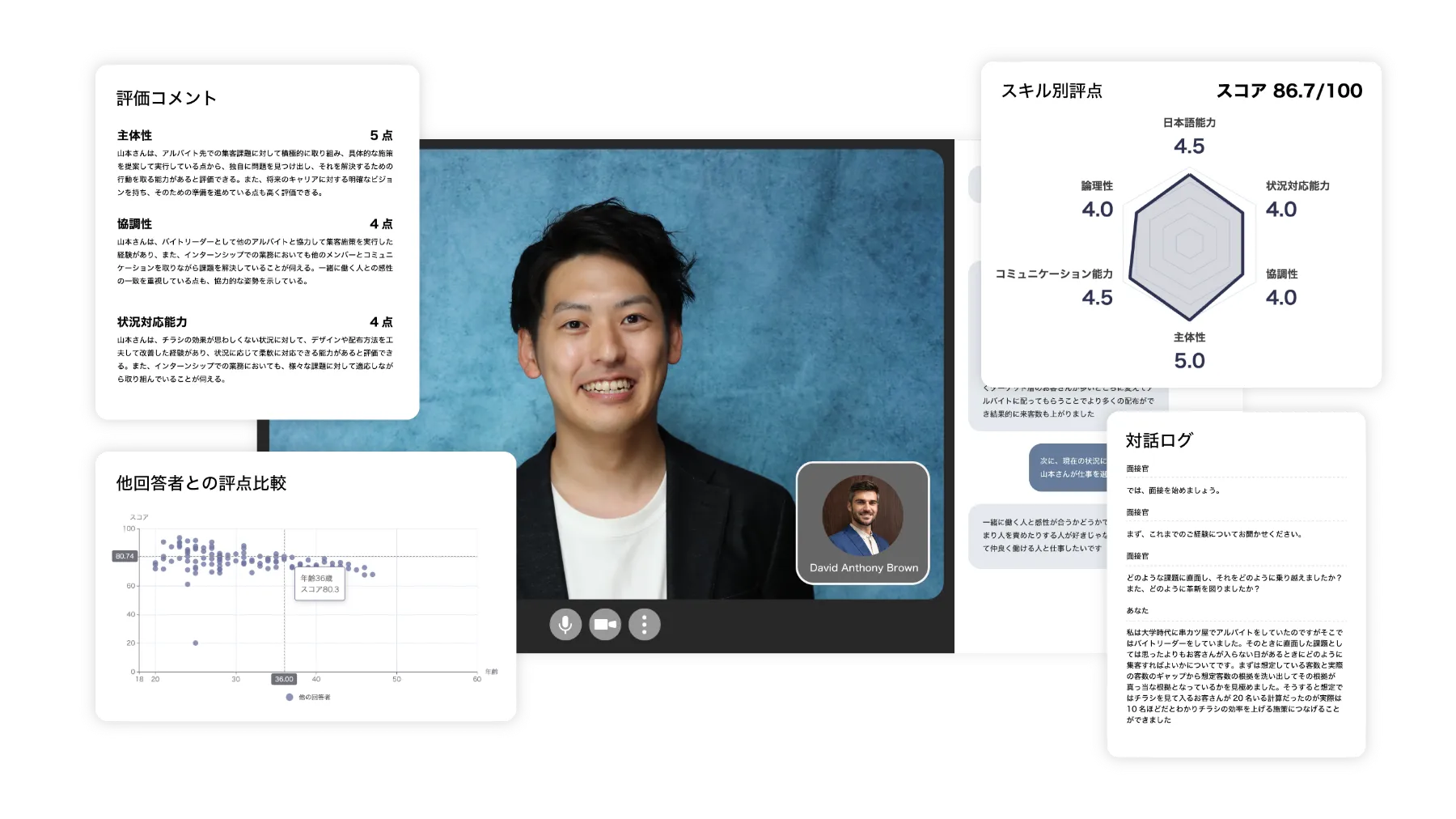This screenshot has height=819, width=1456.
Task: Click the 日本語能力 4.5 rating
Action: (x=1189, y=136)
